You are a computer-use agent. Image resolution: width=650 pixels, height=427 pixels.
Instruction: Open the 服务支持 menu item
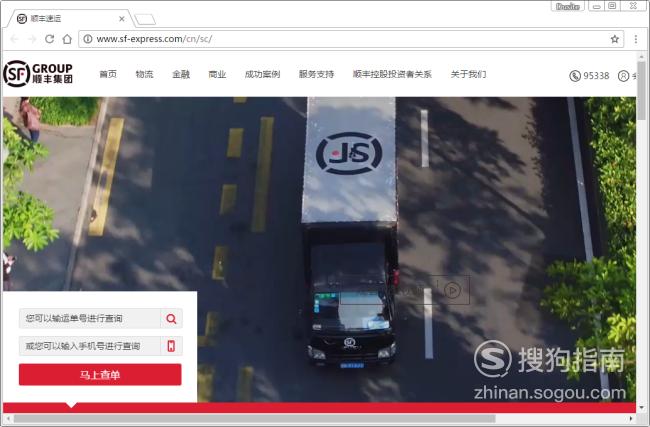pos(316,74)
